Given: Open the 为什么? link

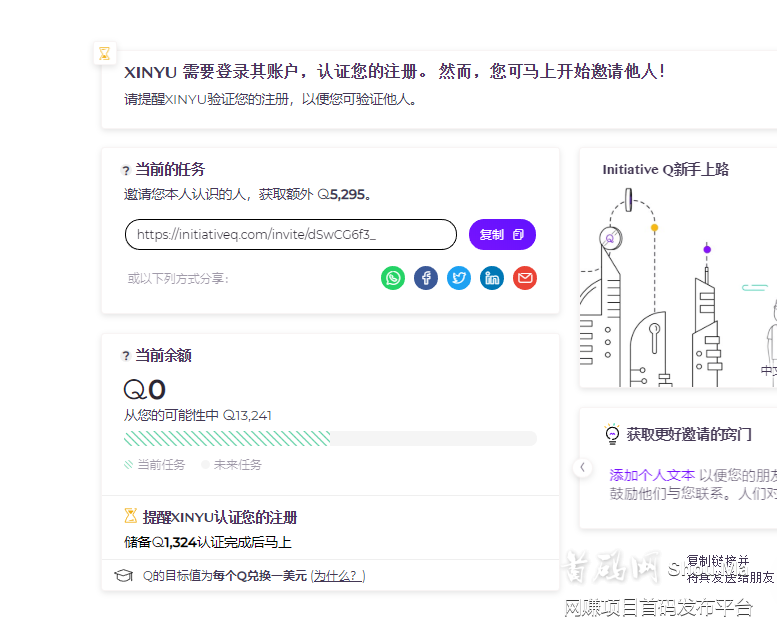Looking at the screenshot, I should click(x=338, y=576).
